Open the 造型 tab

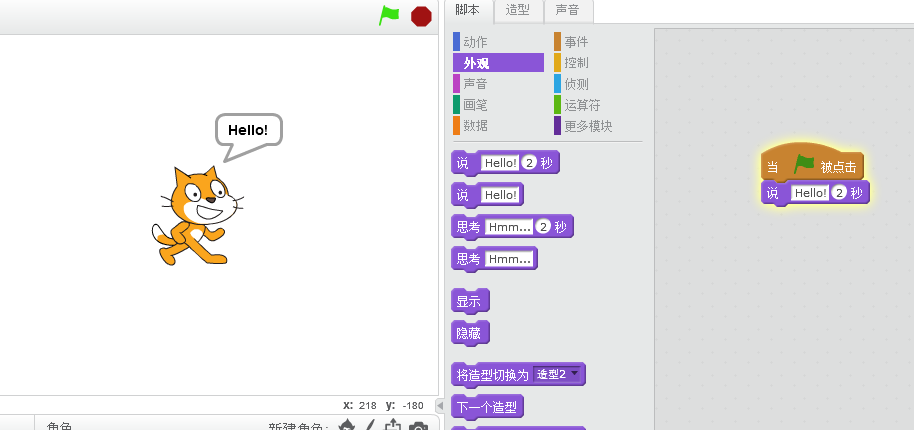(x=518, y=10)
